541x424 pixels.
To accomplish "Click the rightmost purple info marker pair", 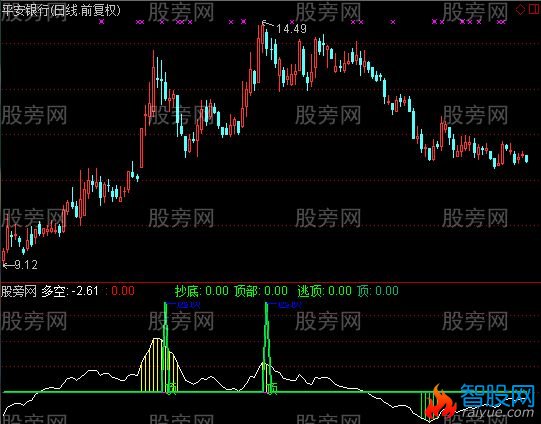I will coord(502,22).
